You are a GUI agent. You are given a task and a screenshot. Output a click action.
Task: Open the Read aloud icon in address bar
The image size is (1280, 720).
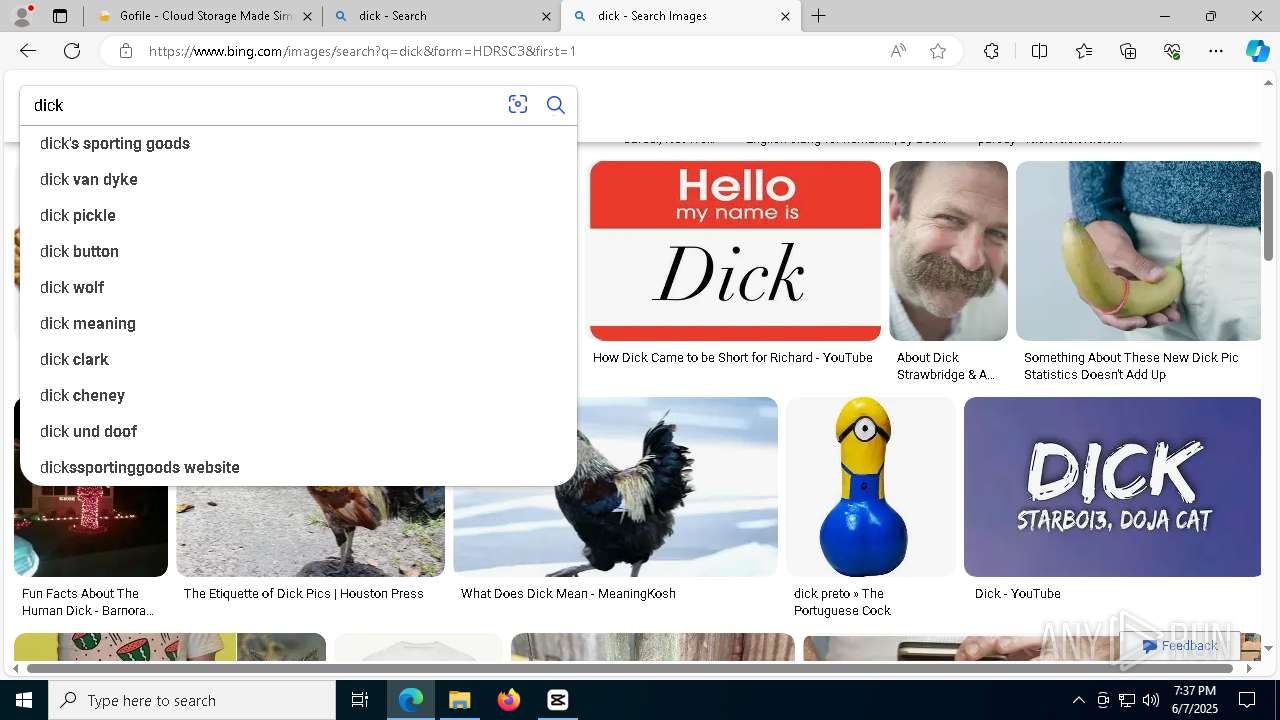(x=898, y=51)
